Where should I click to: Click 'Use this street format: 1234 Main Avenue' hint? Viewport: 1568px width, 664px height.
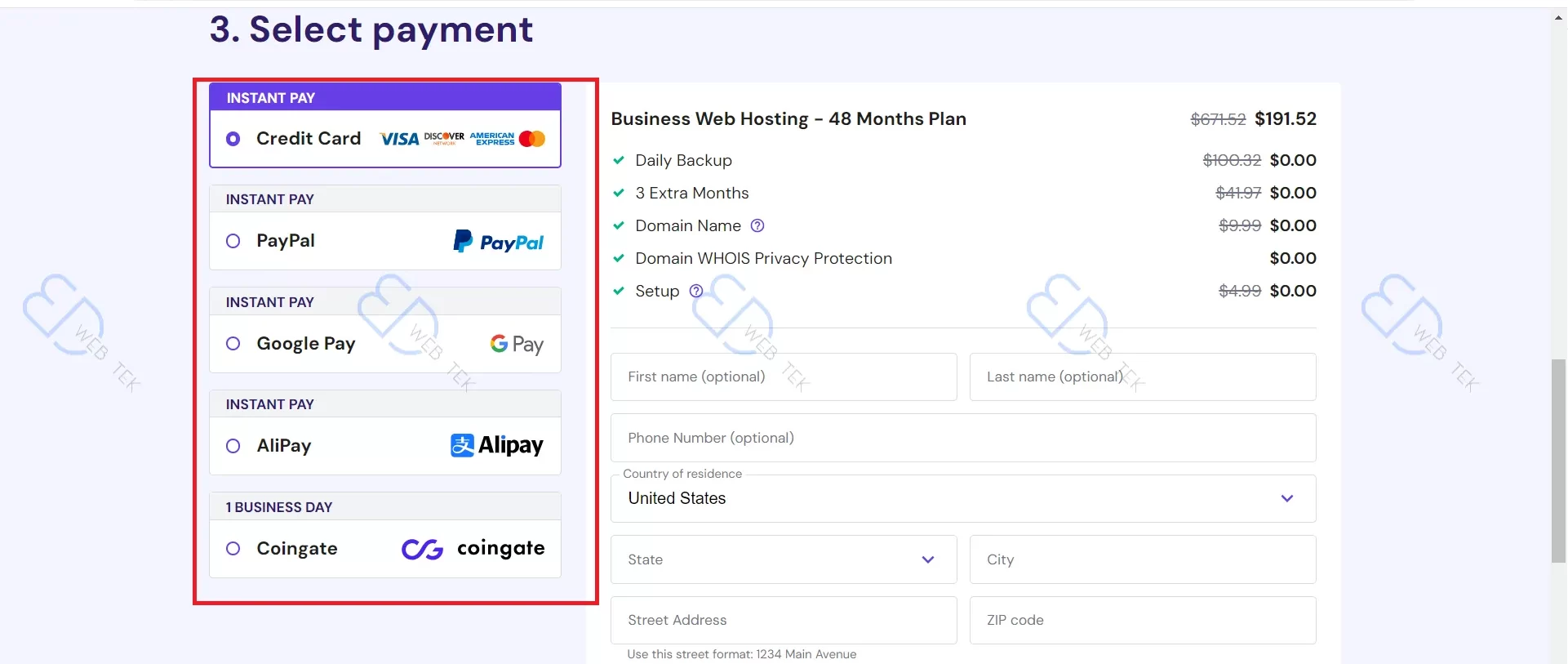coord(742,654)
